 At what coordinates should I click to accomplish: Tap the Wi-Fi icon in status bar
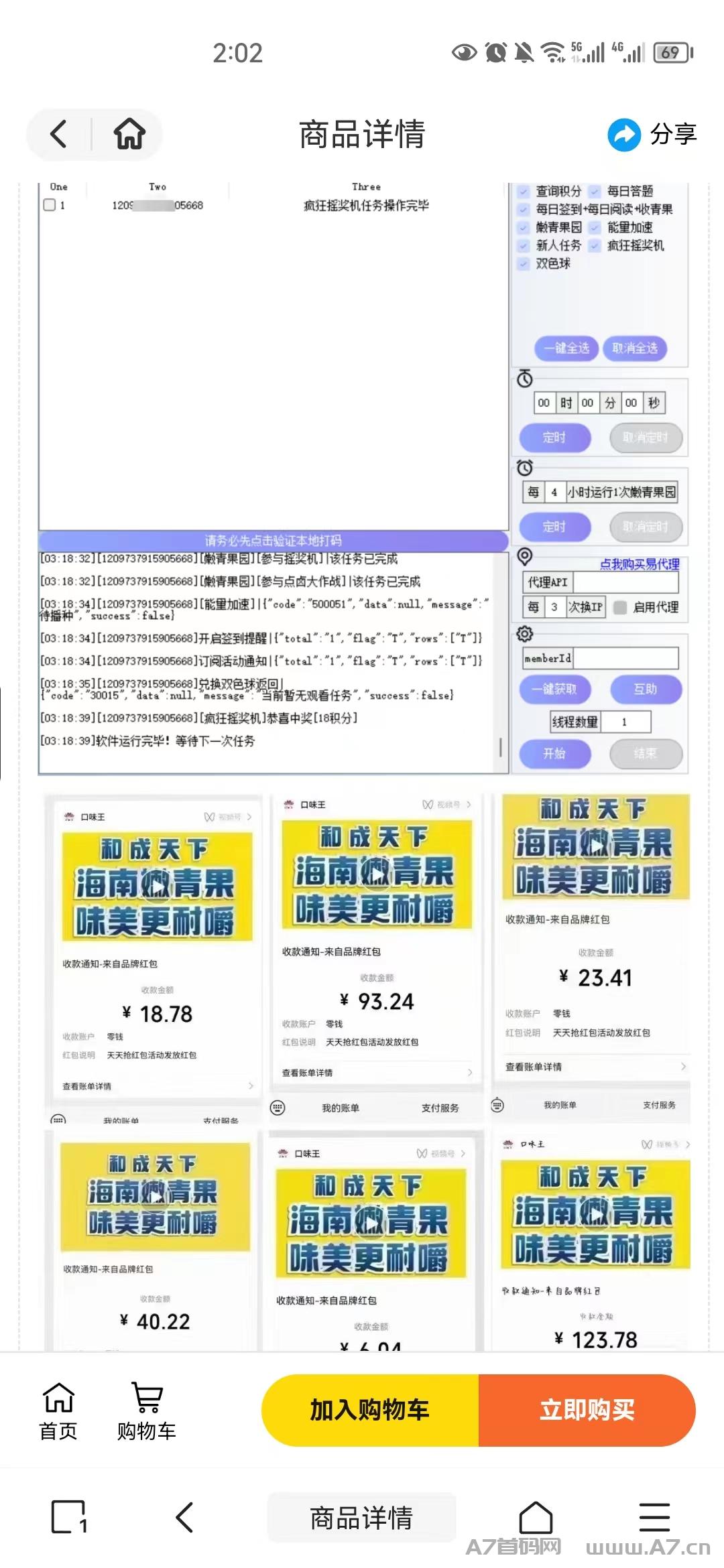pyautogui.click(x=553, y=52)
